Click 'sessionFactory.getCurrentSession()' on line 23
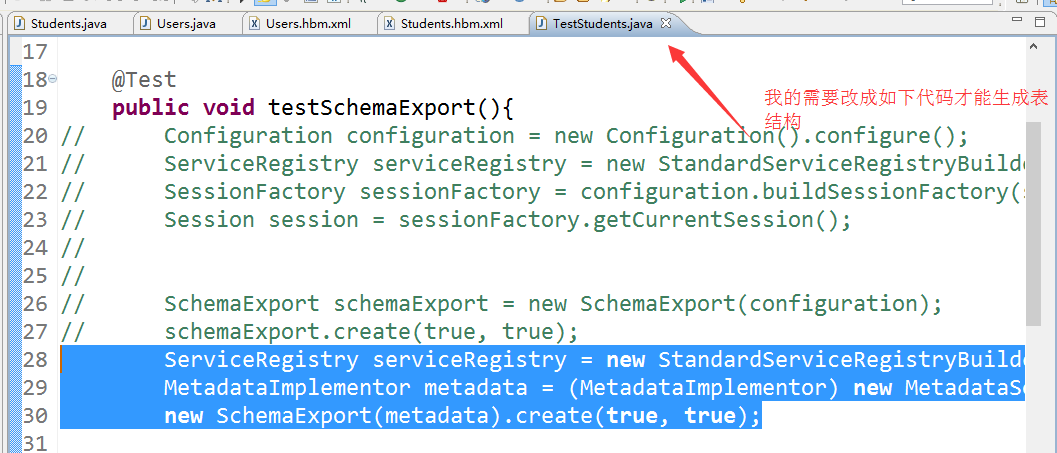The image size is (1057, 453). coord(617,220)
